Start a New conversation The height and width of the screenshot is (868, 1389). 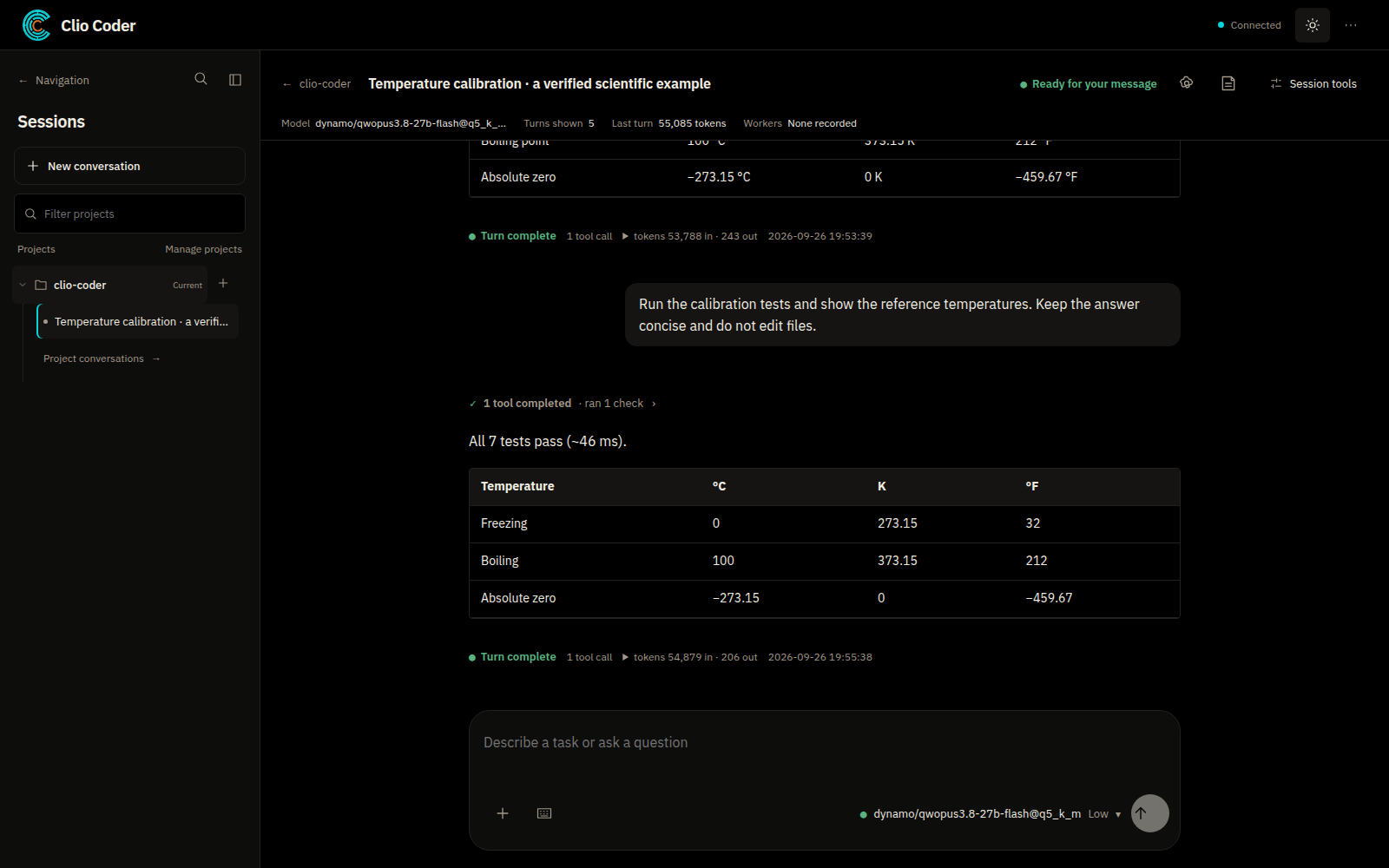129,166
